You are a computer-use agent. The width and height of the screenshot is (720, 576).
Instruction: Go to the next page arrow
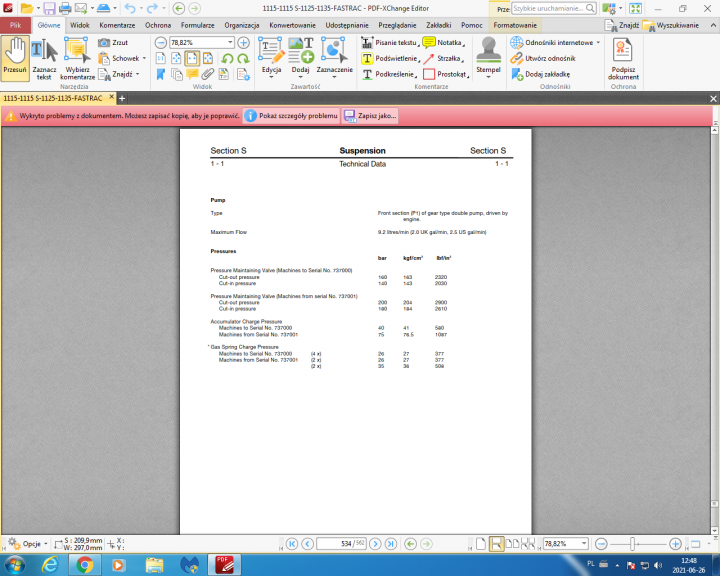[x=375, y=543]
